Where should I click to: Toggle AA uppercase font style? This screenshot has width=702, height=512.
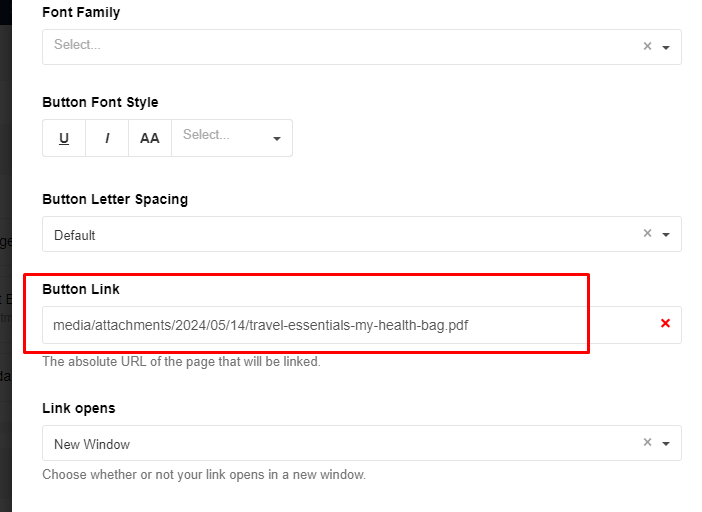pos(150,138)
